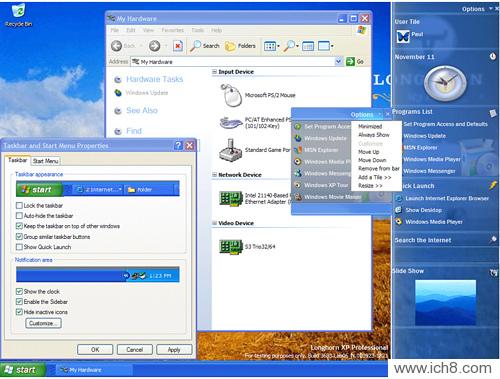Screen dimensions: 500x379
Task: Check Lock the taskbar
Action: (19, 205)
